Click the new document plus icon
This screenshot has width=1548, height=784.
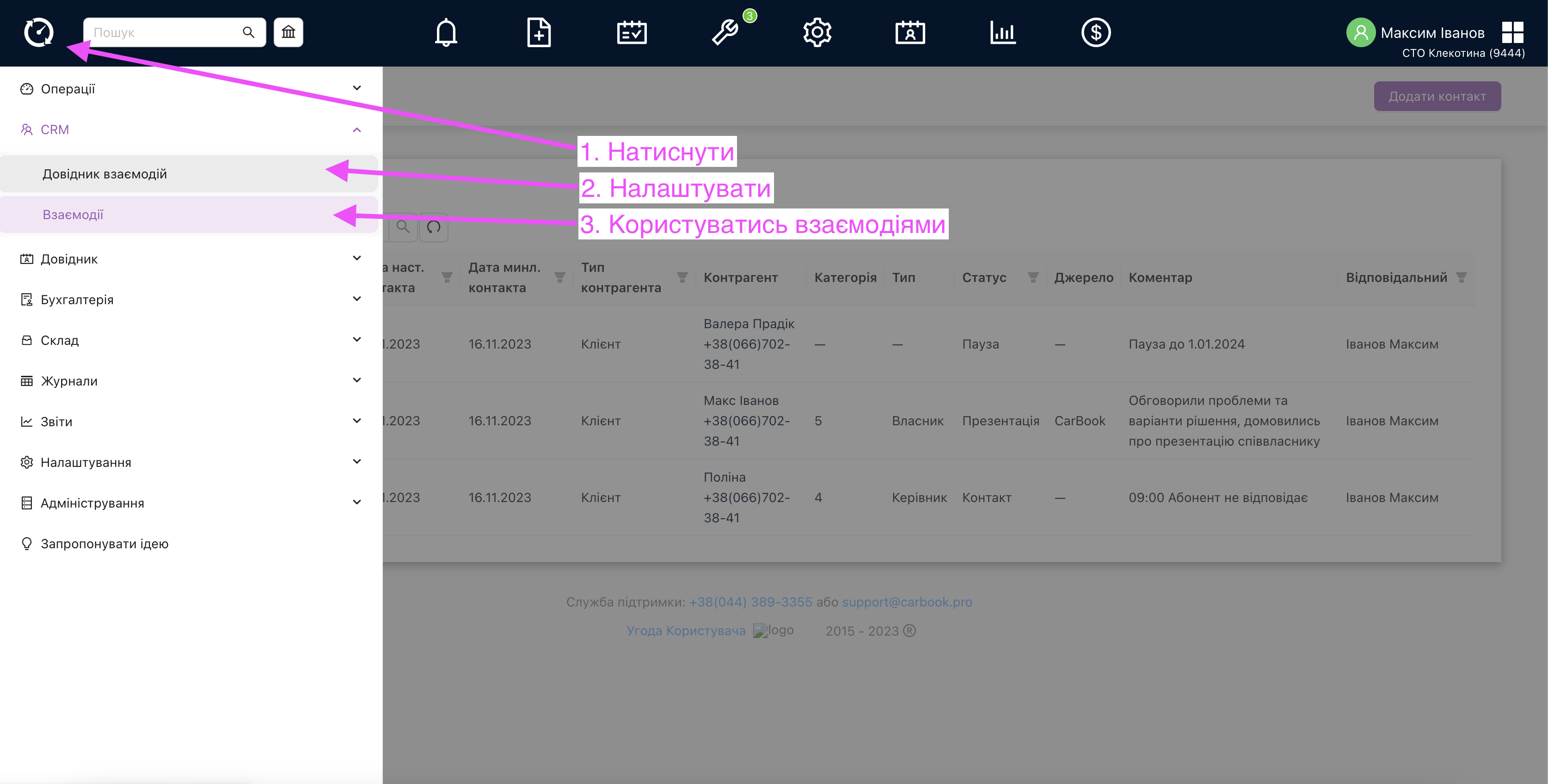tap(539, 32)
